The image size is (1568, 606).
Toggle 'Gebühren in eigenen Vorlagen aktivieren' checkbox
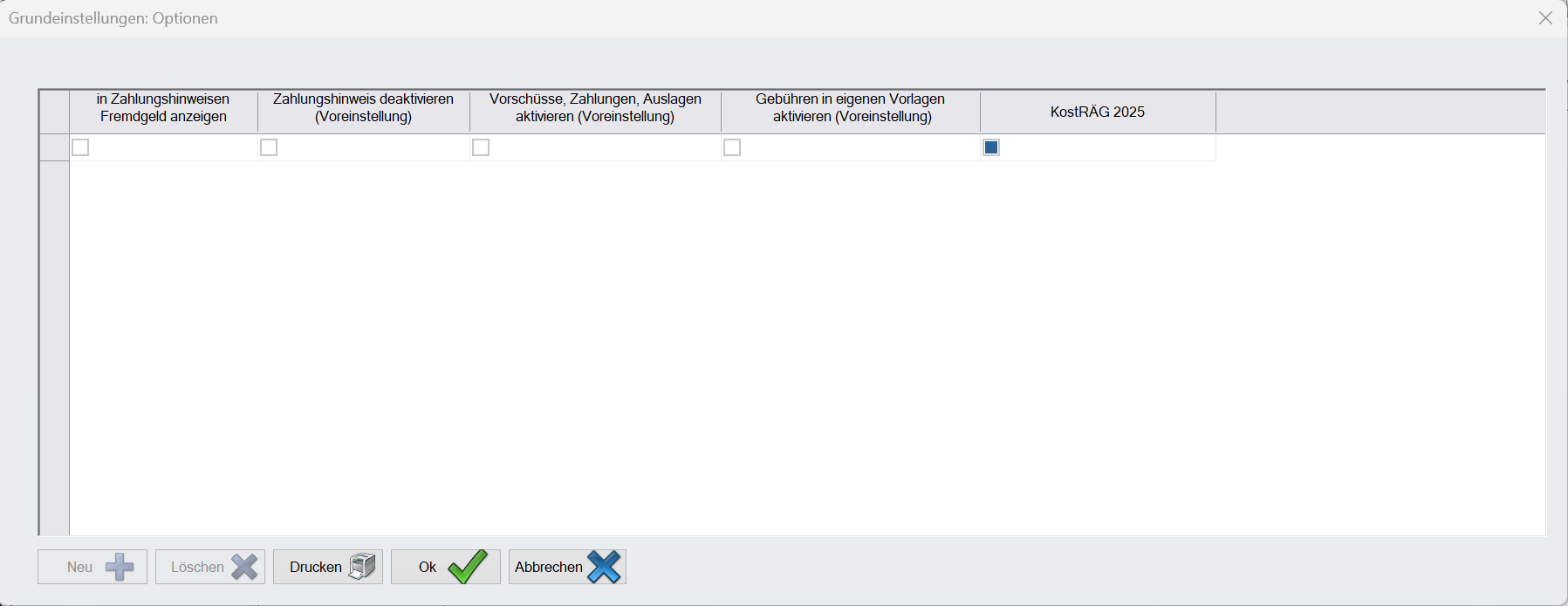pyautogui.click(x=732, y=147)
